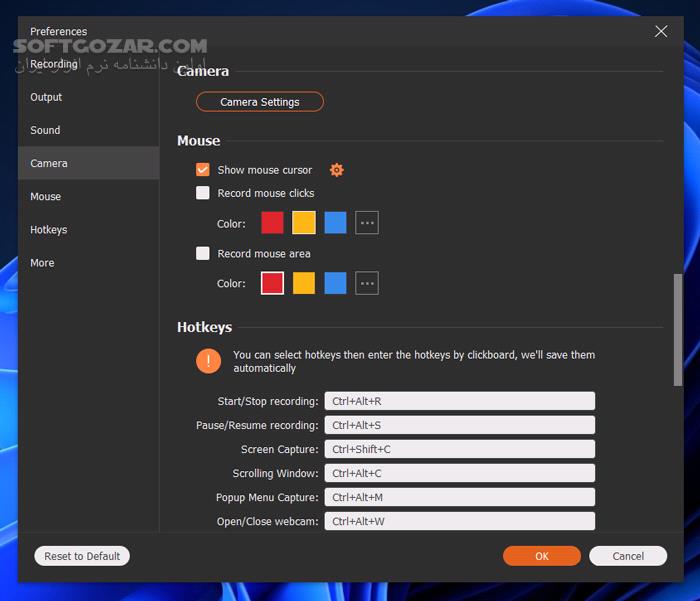This screenshot has height=601, width=700.
Task: Select the More sidebar item
Action: [x=42, y=263]
